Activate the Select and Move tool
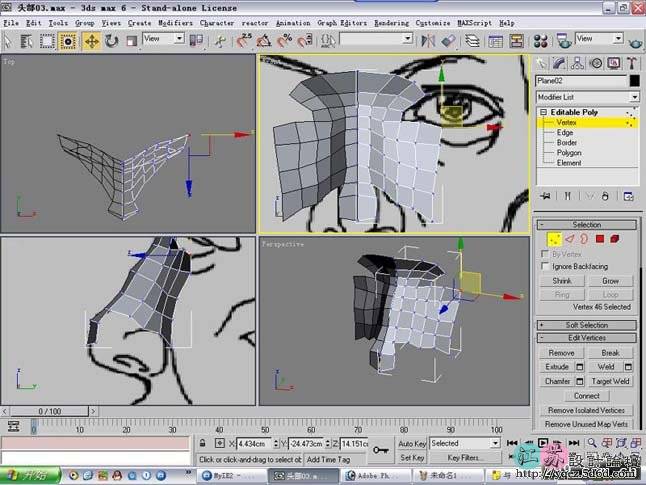Image resolution: width=646 pixels, height=485 pixels. click(91, 41)
